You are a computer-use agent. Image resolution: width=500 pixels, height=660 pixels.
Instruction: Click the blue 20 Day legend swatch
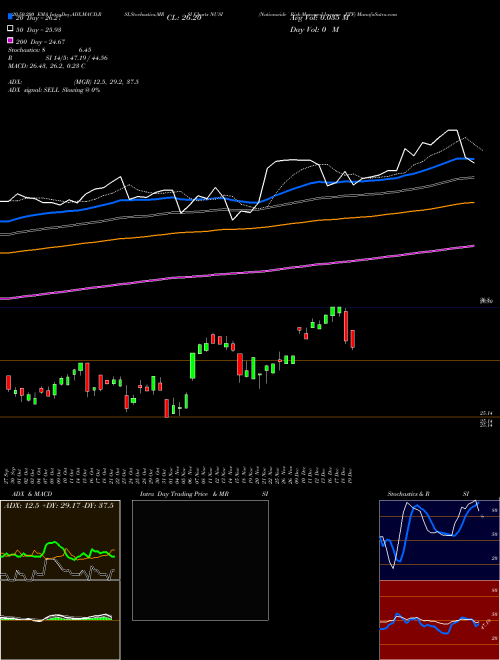[10, 18]
